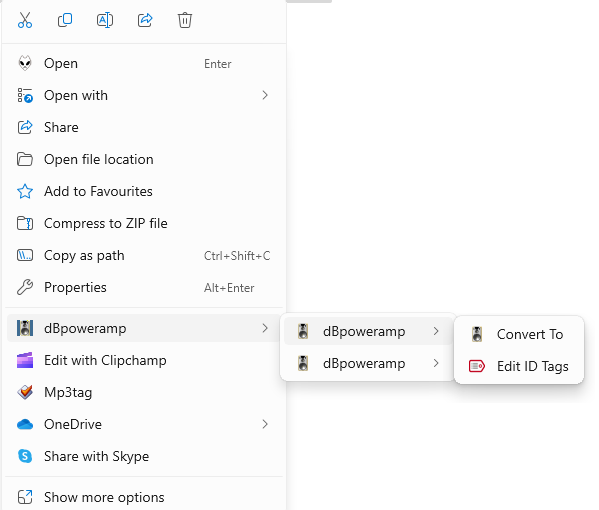The image size is (599, 510).
Task: Select Show more options
Action: (x=144, y=497)
